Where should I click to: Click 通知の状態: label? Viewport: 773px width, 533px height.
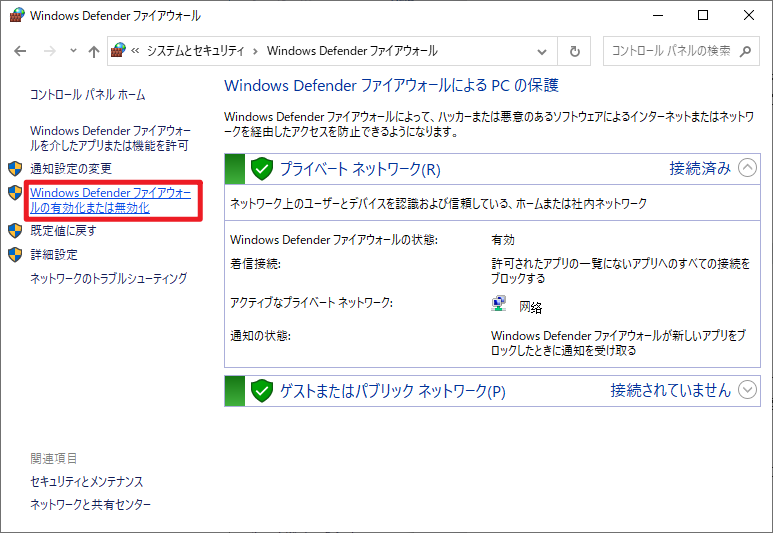tap(260, 336)
